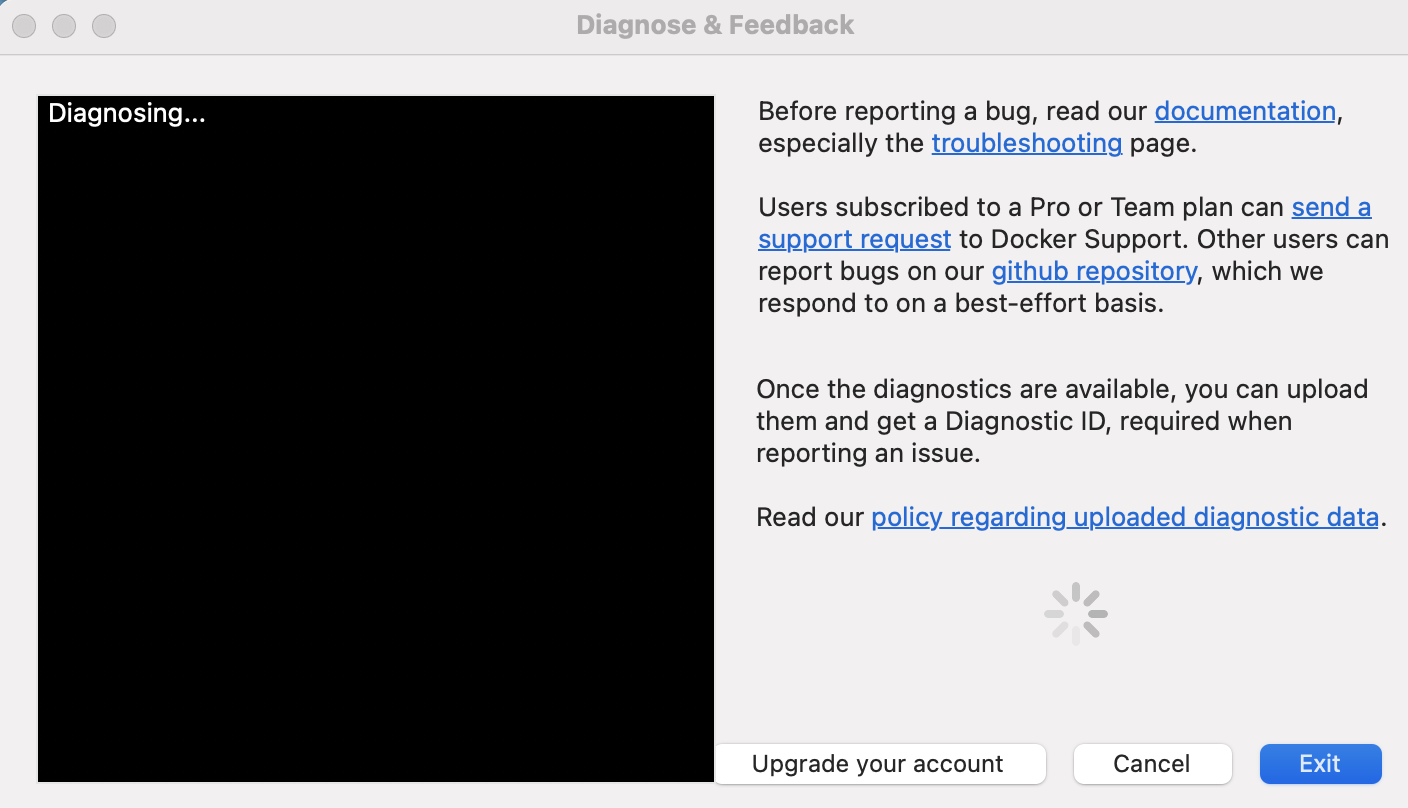Click the gray zoom window button
Screen dimensions: 1408x808
[x=104, y=26]
